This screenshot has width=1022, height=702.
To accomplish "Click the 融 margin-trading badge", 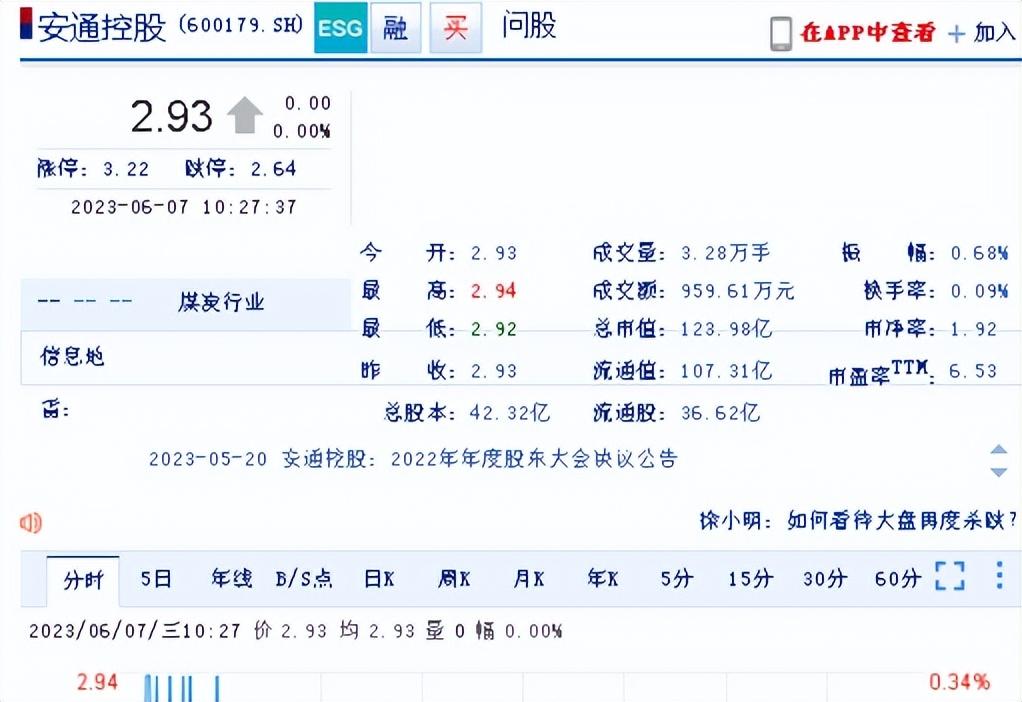I will (396, 28).
